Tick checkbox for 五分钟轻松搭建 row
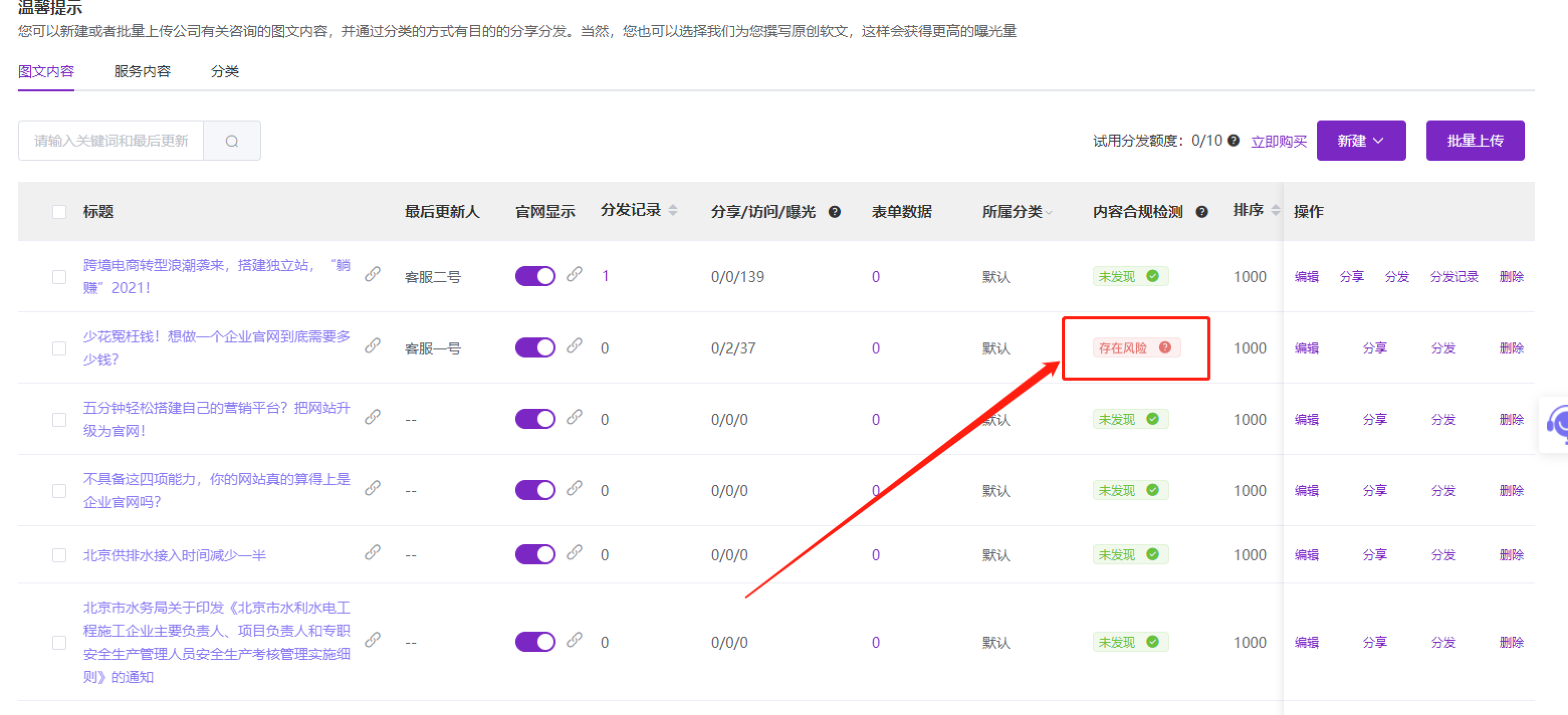 coord(59,419)
